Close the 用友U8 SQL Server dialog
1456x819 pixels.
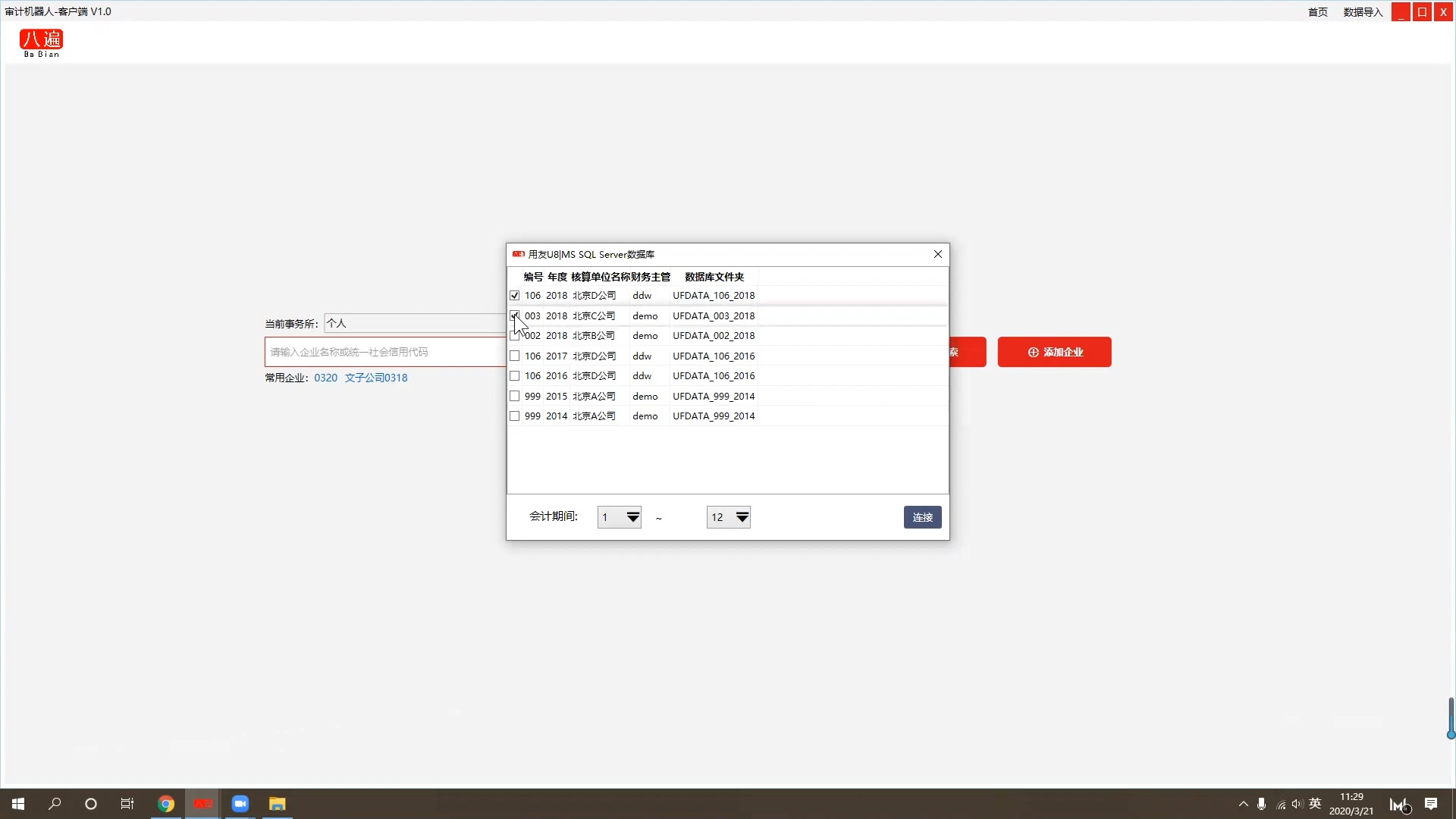point(938,254)
